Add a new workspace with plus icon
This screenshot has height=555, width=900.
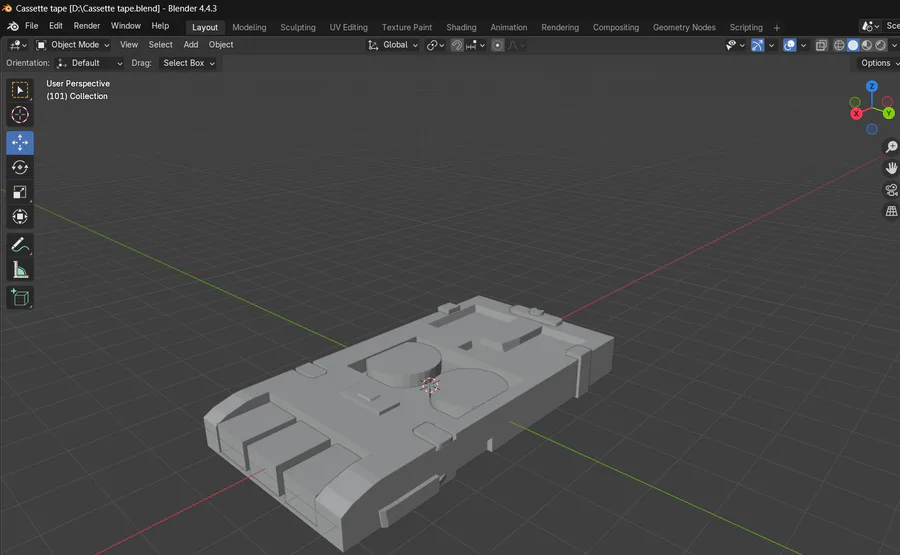[x=777, y=28]
